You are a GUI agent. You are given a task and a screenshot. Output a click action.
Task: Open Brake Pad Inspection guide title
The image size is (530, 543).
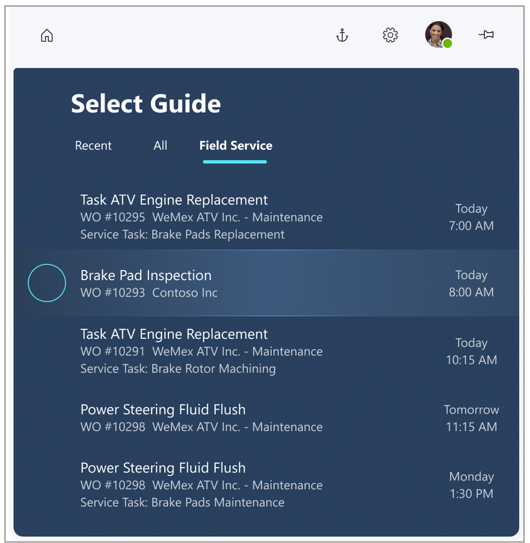(x=146, y=275)
